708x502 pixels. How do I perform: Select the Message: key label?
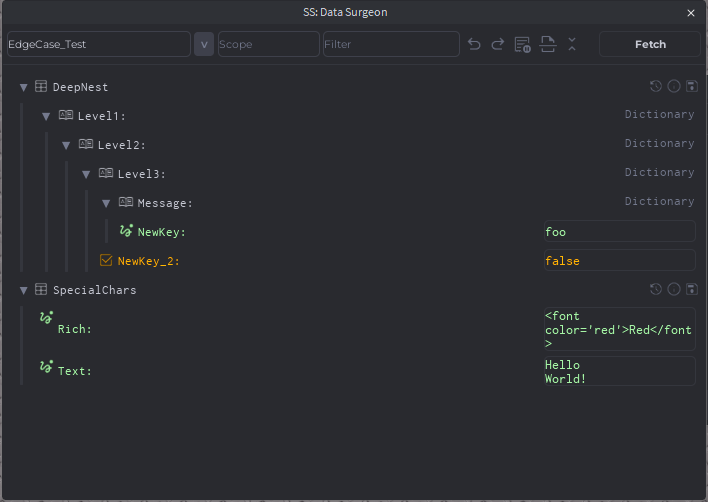165,203
